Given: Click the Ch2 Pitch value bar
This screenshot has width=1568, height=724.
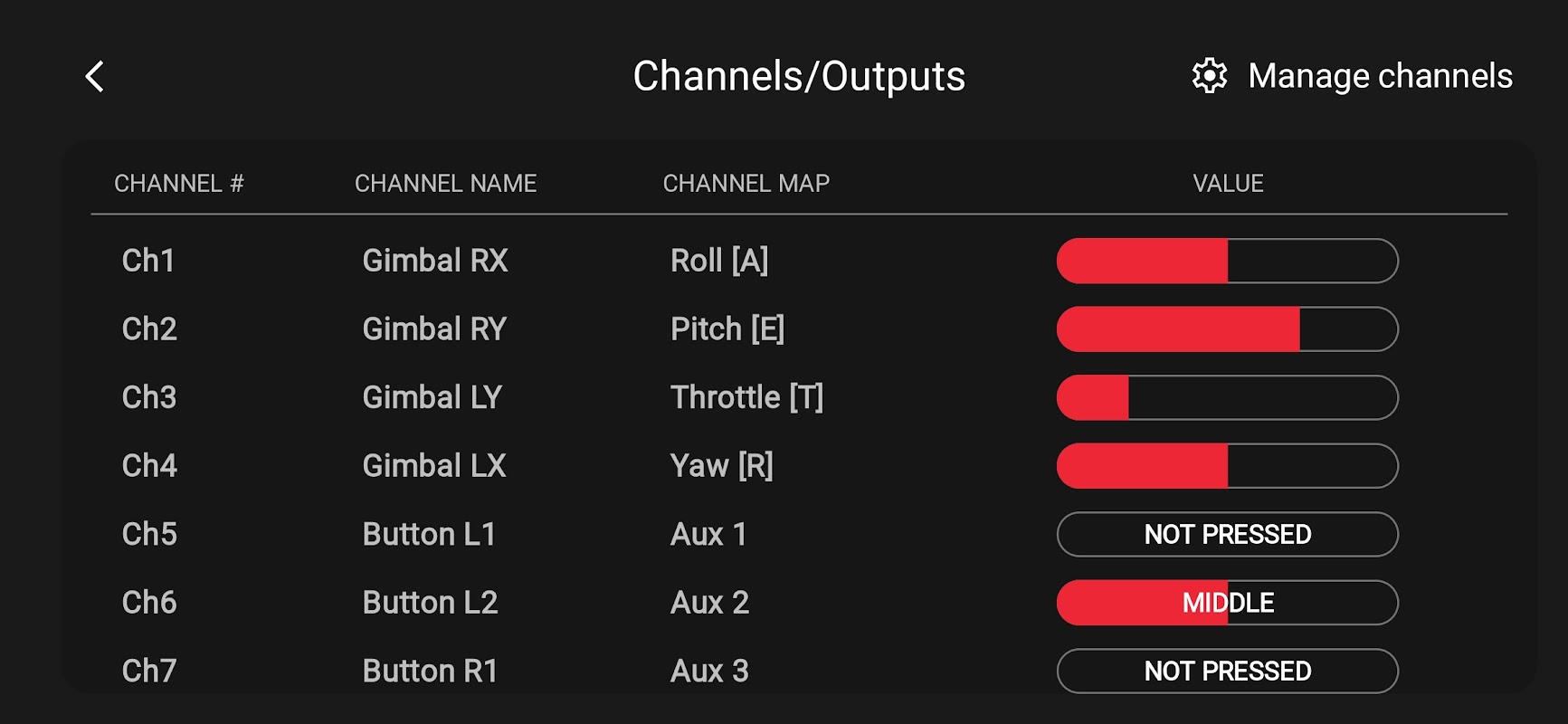Looking at the screenshot, I should [1227, 329].
